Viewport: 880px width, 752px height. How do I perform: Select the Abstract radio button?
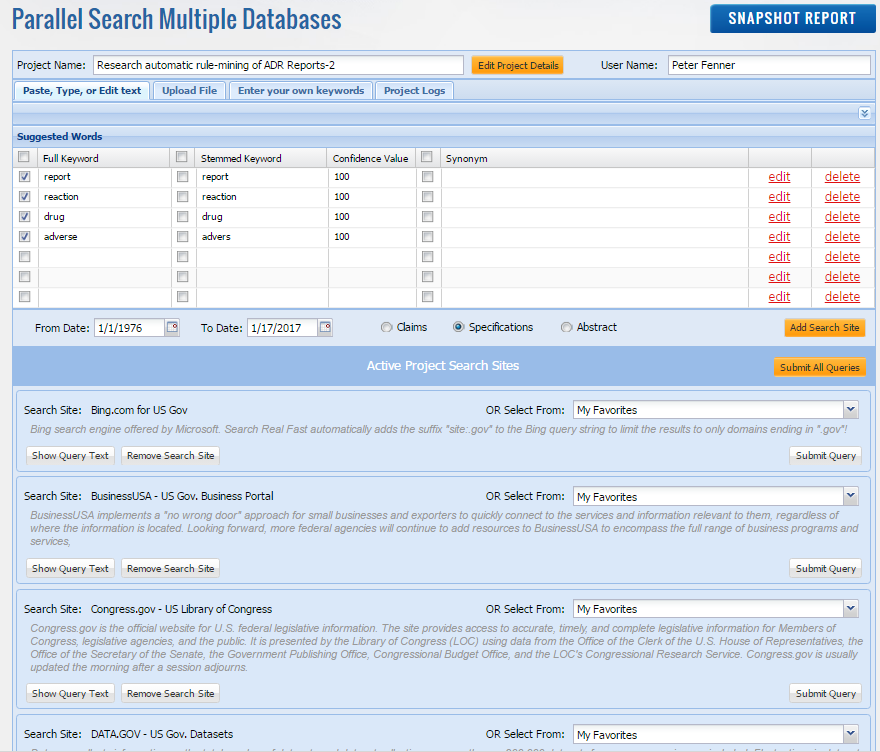[x=566, y=327]
